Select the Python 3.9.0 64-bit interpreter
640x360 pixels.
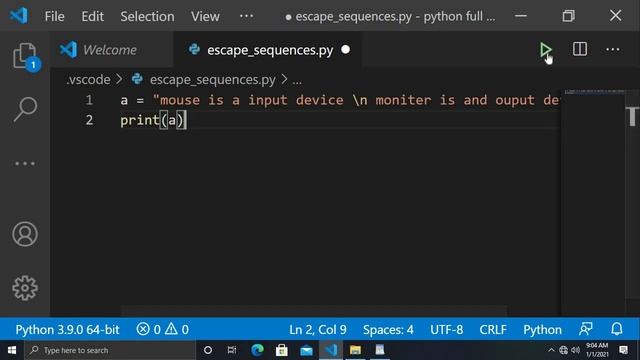coord(67,329)
